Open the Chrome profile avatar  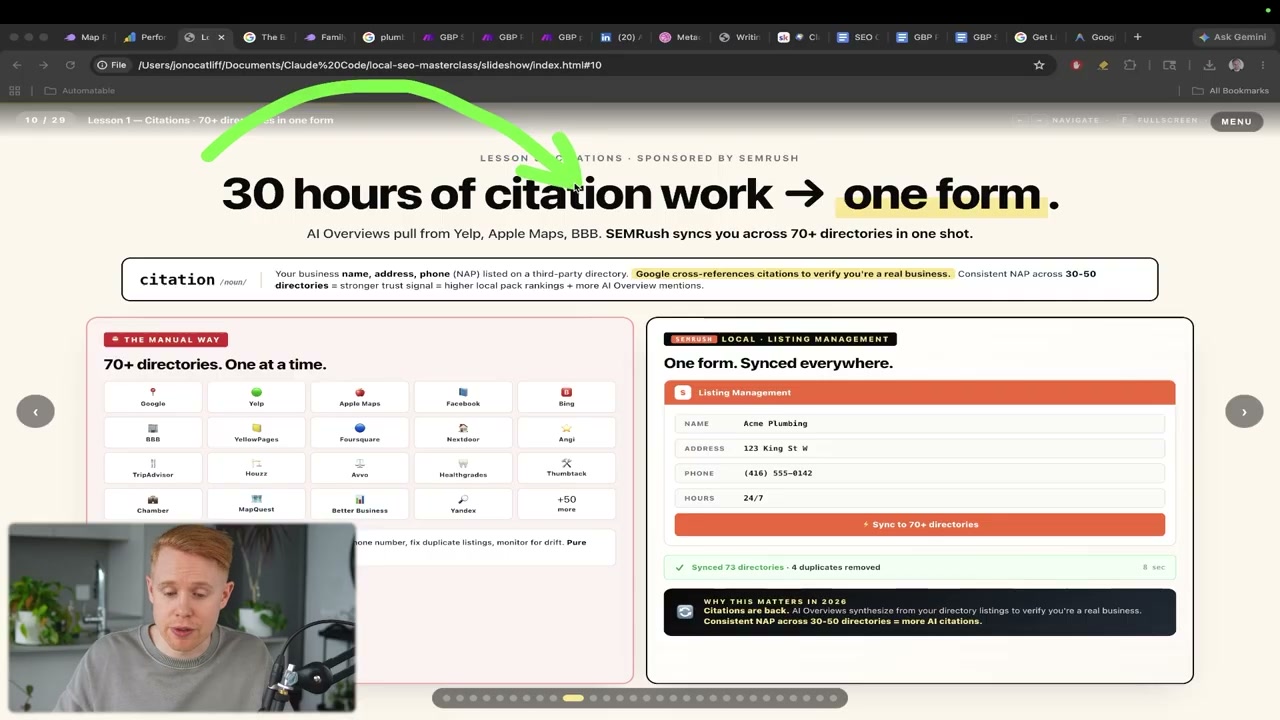(1236, 65)
